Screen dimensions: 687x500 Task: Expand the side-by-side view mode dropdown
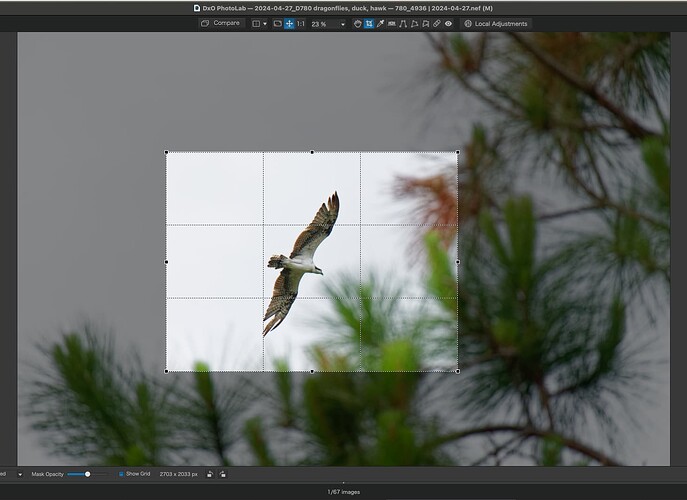point(259,23)
